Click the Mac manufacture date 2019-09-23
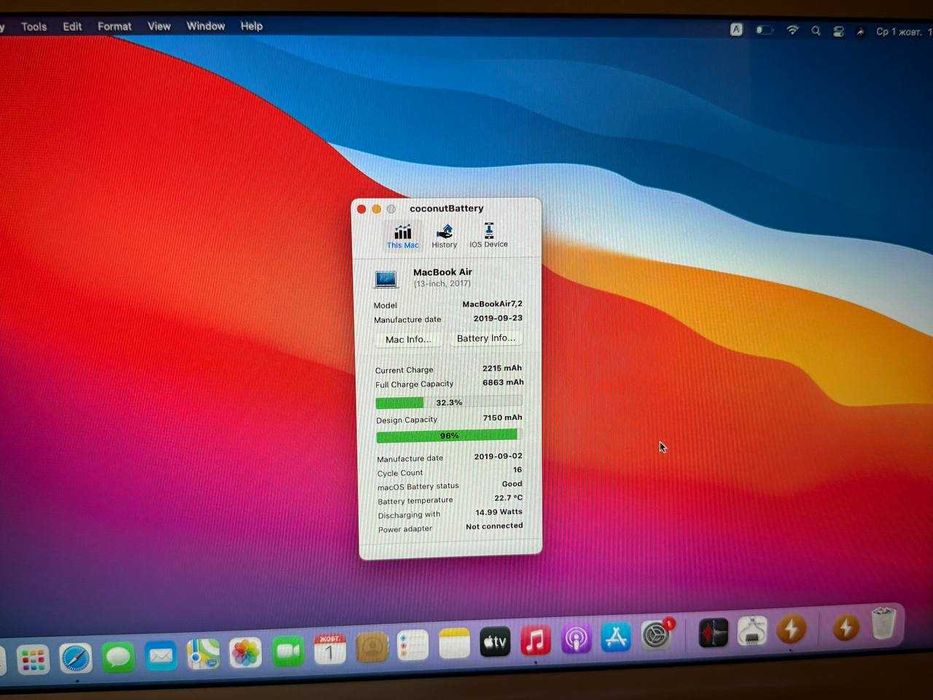The width and height of the screenshot is (933, 700). (x=498, y=318)
